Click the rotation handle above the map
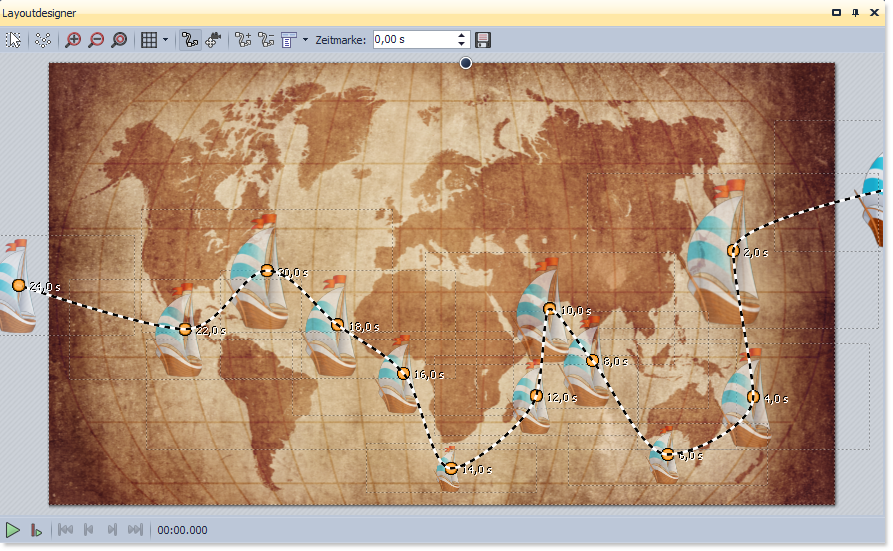 (465, 64)
